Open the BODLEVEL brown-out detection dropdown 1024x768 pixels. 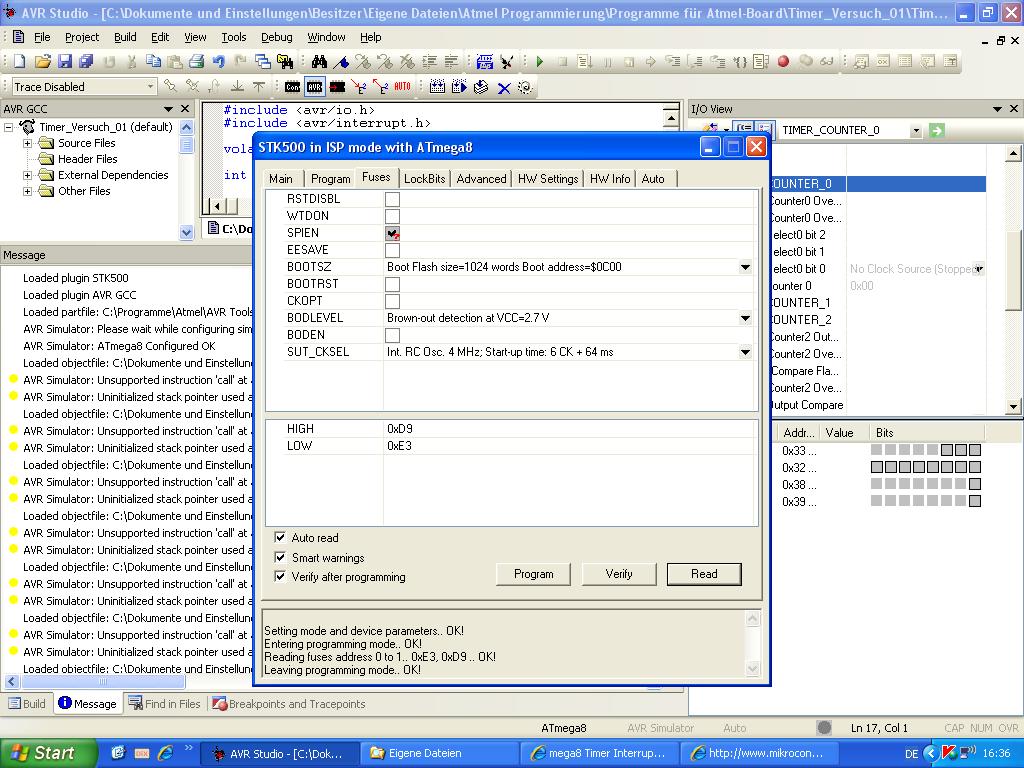pos(745,318)
